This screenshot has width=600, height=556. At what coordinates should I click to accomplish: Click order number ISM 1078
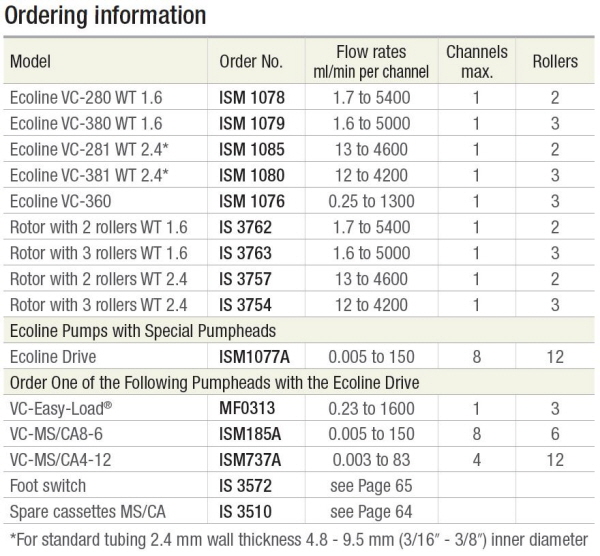pos(252,98)
